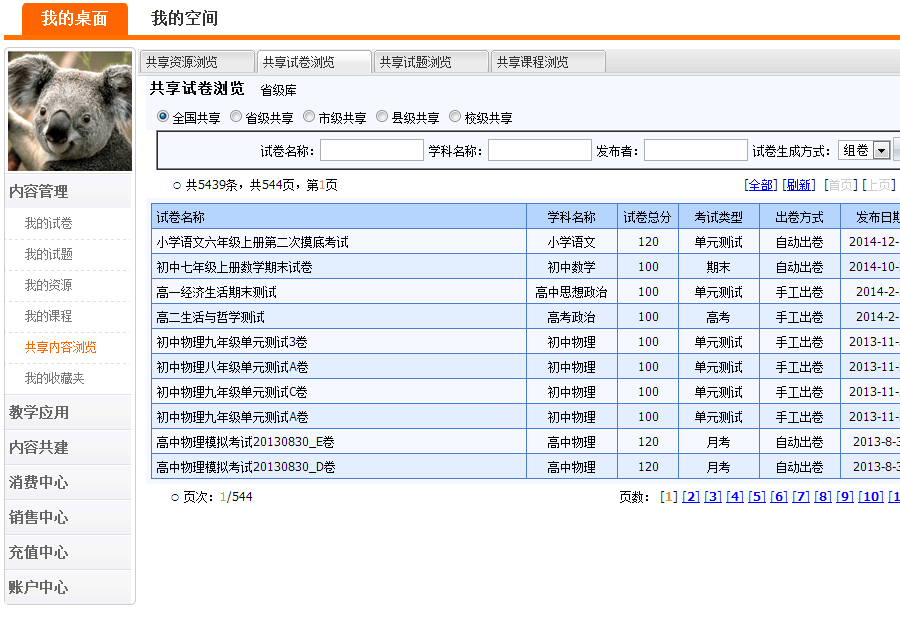This screenshot has width=900, height=635.
Task: Go to page 5 in pagination
Action: (x=757, y=497)
